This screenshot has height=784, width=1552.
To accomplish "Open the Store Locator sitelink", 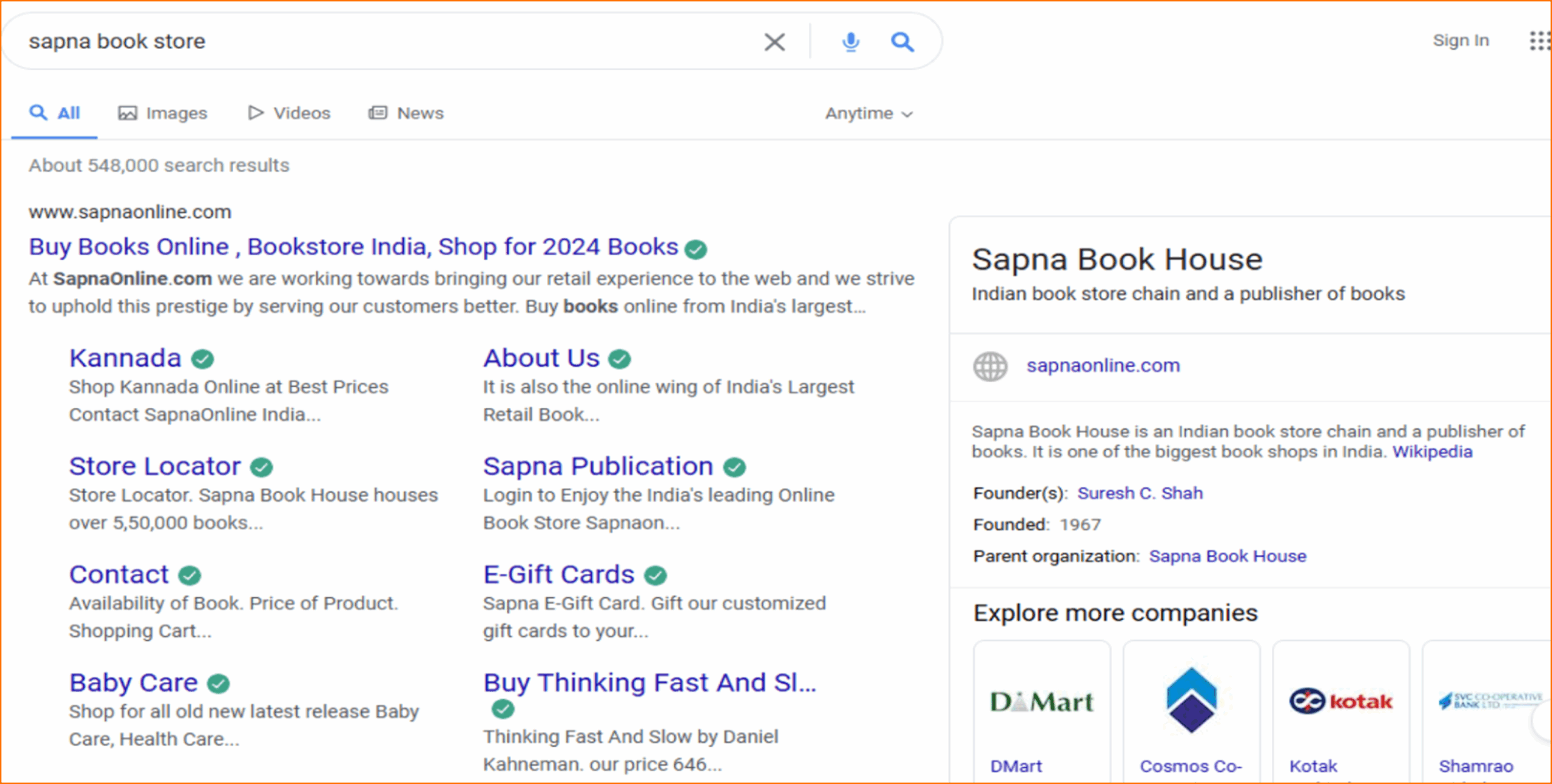I will (155, 466).
